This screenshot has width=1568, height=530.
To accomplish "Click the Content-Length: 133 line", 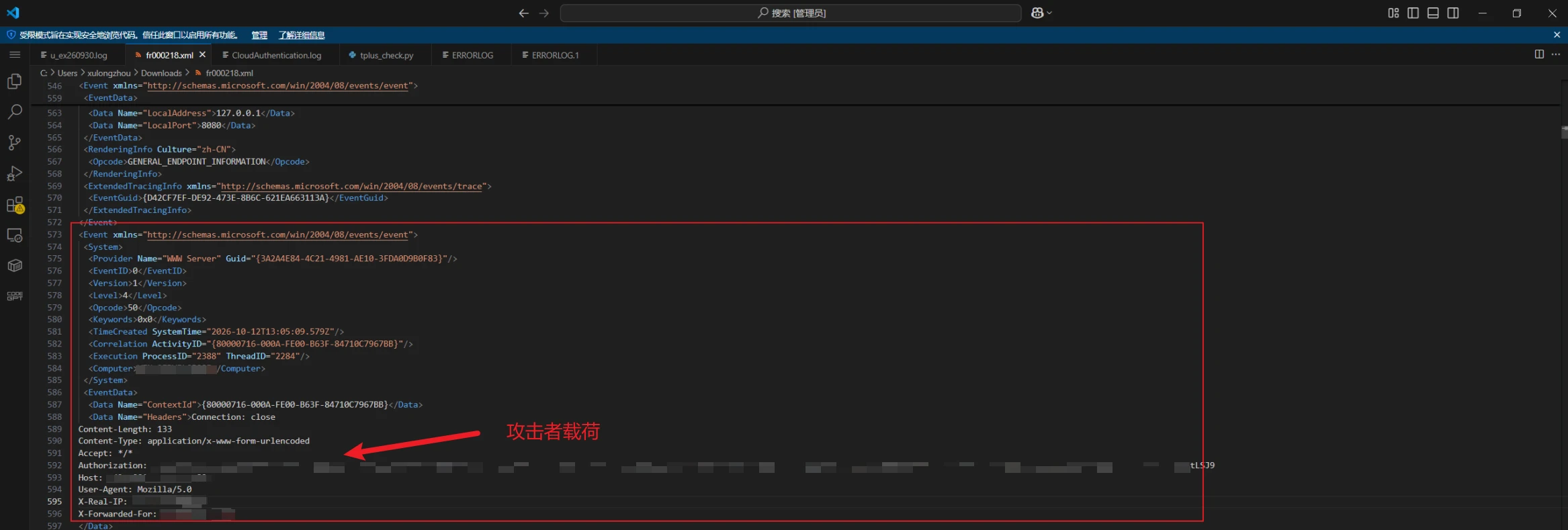I will (125, 429).
